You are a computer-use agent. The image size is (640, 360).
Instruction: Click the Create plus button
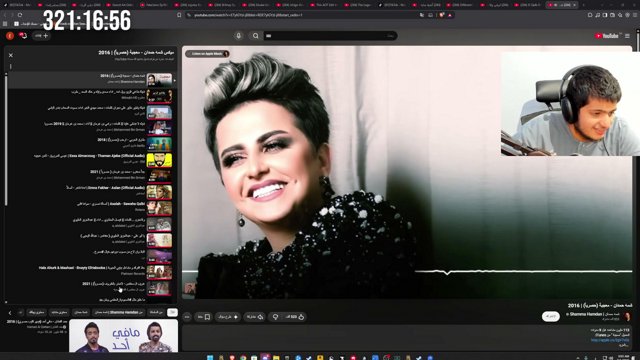pos(41,36)
